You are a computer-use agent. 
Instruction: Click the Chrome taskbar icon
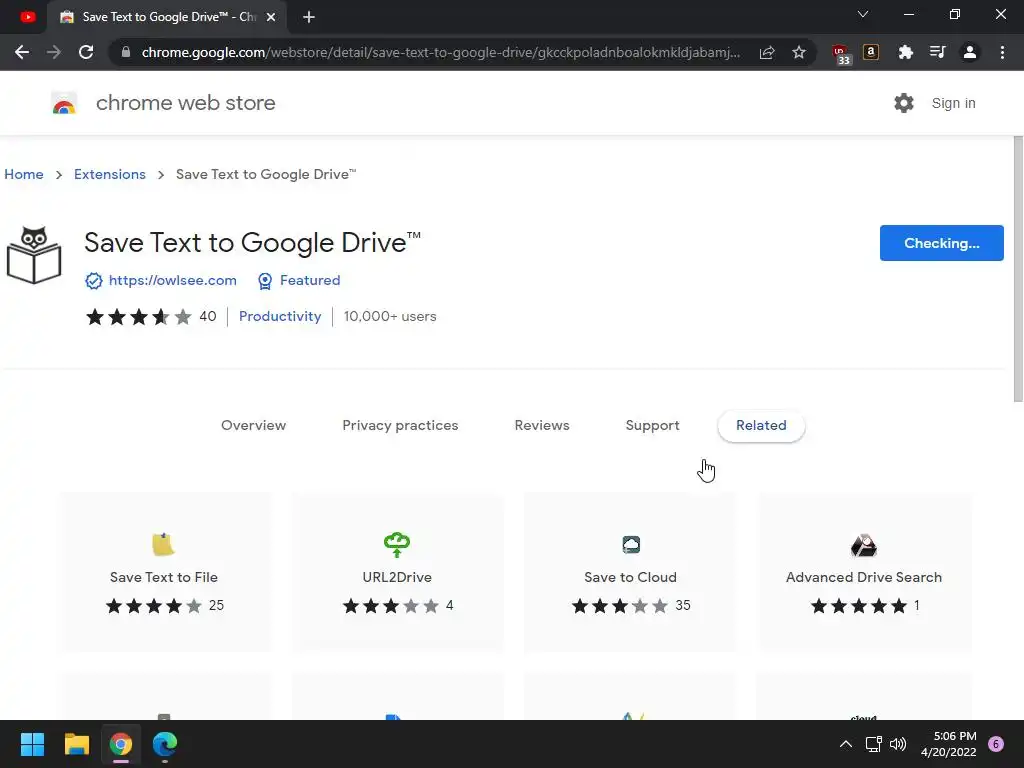(x=121, y=744)
